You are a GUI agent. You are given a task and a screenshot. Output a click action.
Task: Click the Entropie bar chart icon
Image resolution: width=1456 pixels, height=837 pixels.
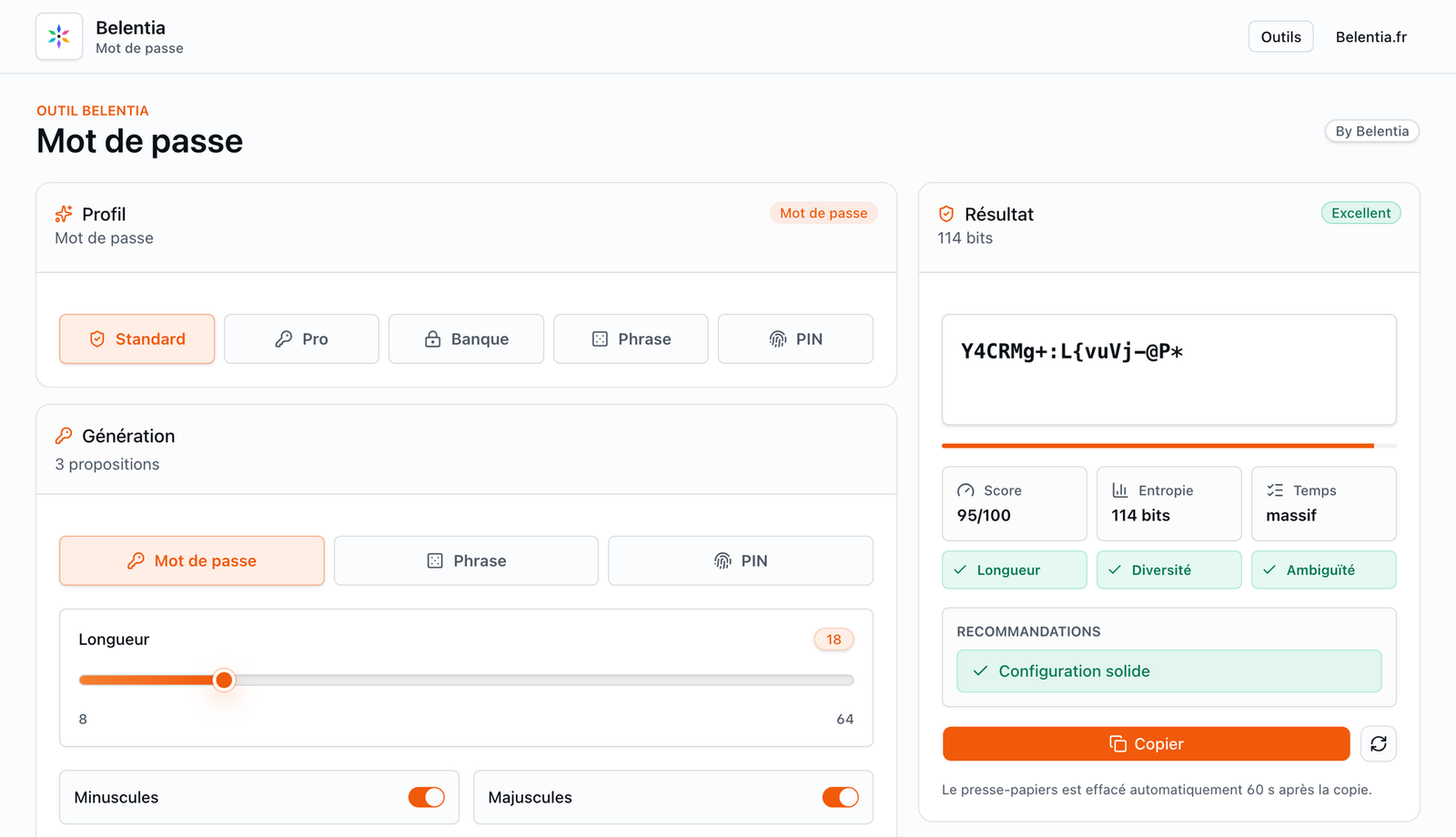point(1120,490)
